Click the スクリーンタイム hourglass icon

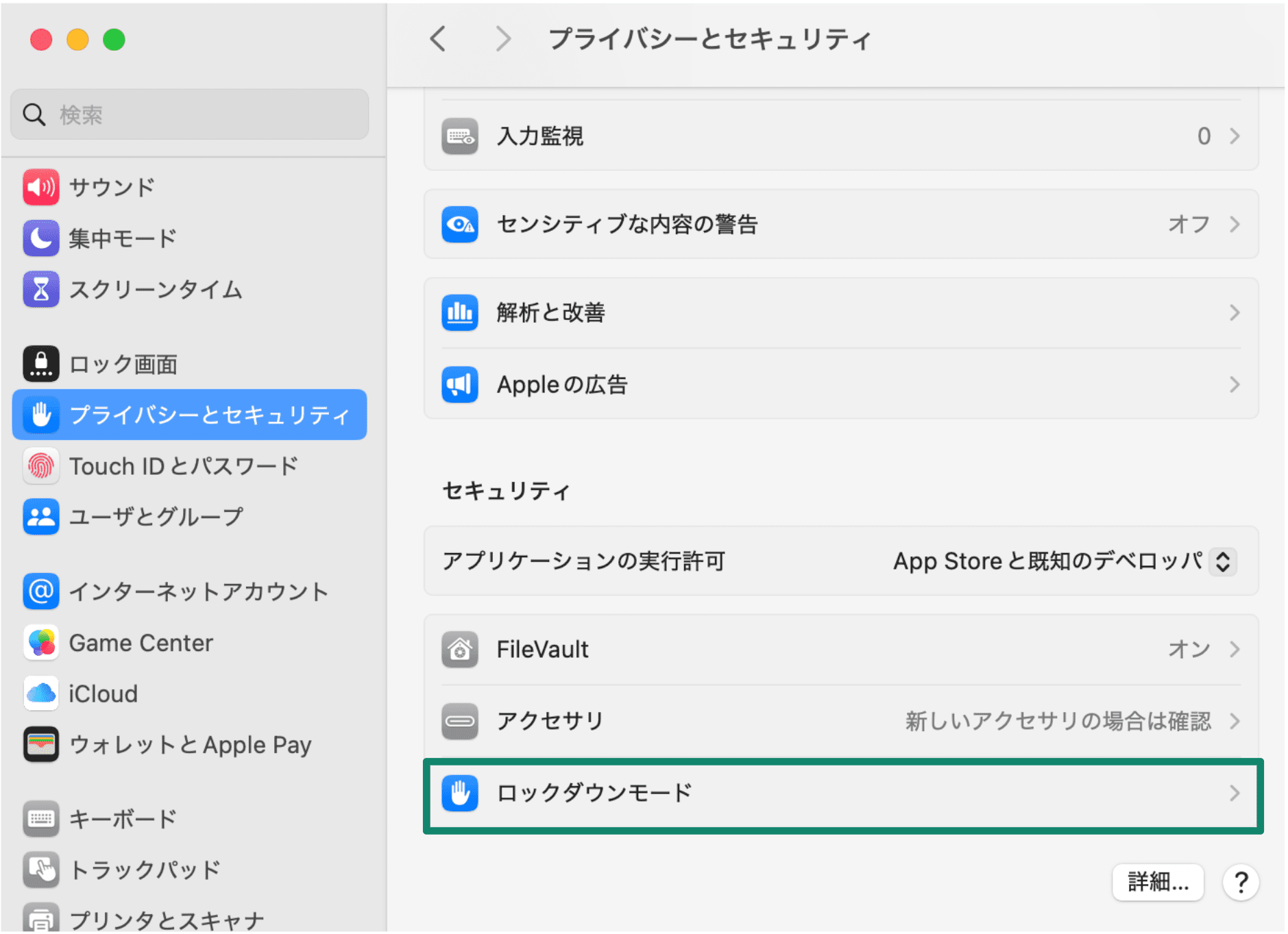pyautogui.click(x=40, y=289)
